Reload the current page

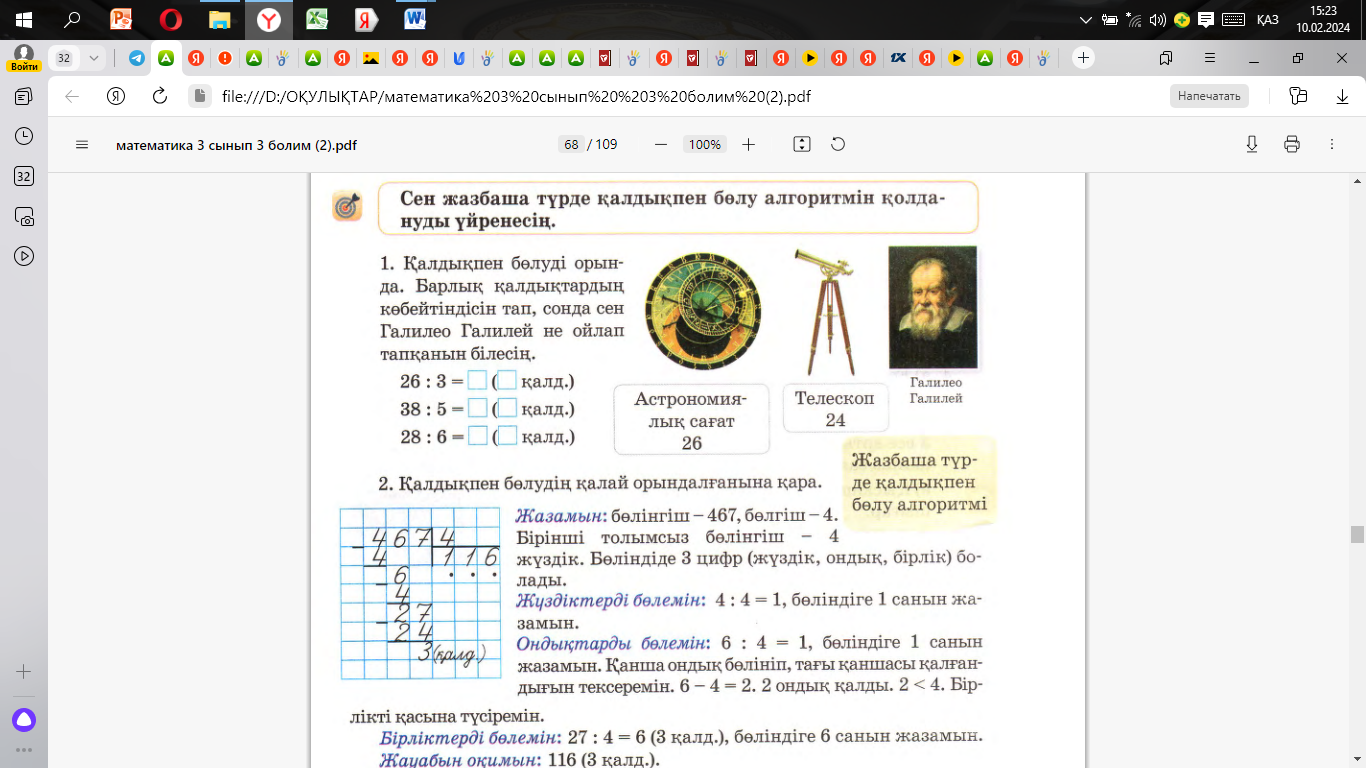[x=159, y=96]
